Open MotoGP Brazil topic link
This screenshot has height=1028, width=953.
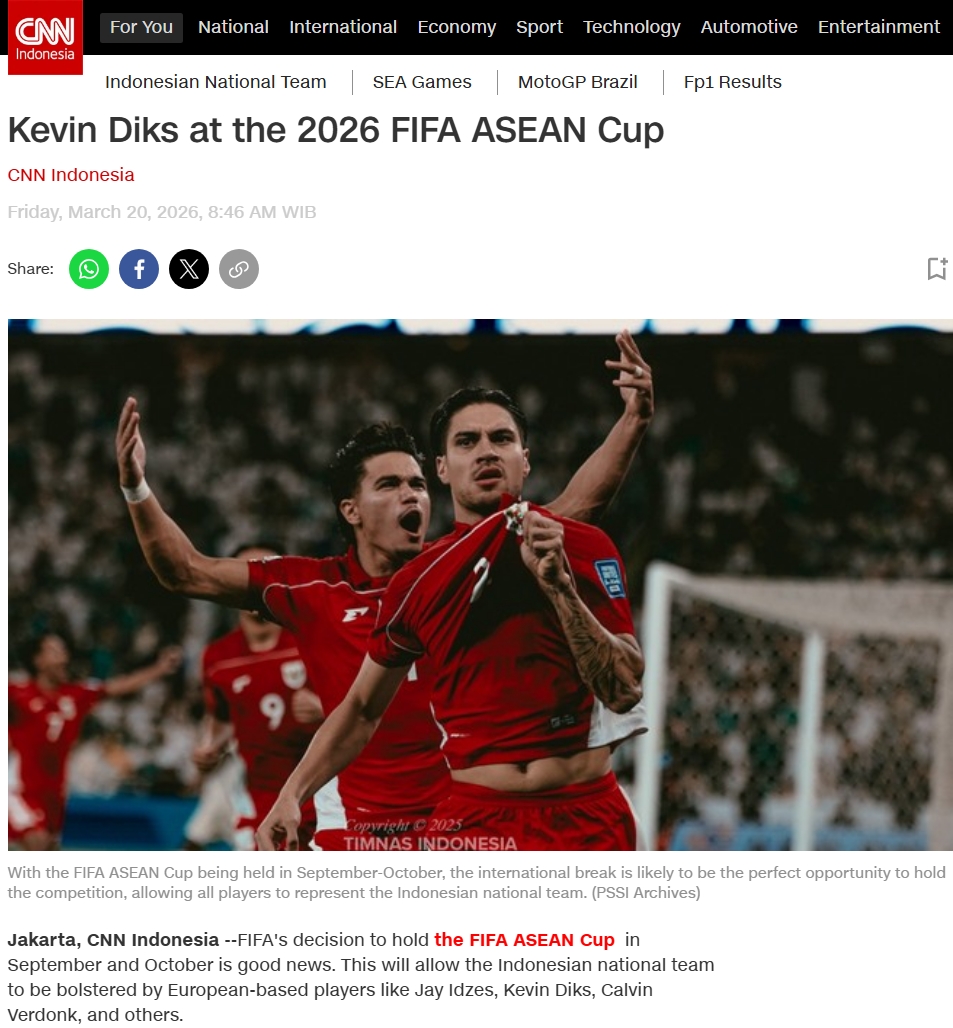(577, 82)
